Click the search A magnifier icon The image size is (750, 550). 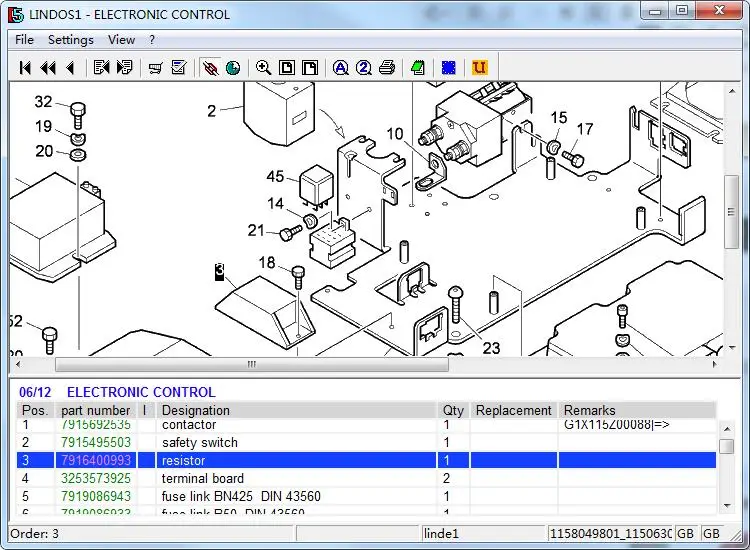coord(341,68)
